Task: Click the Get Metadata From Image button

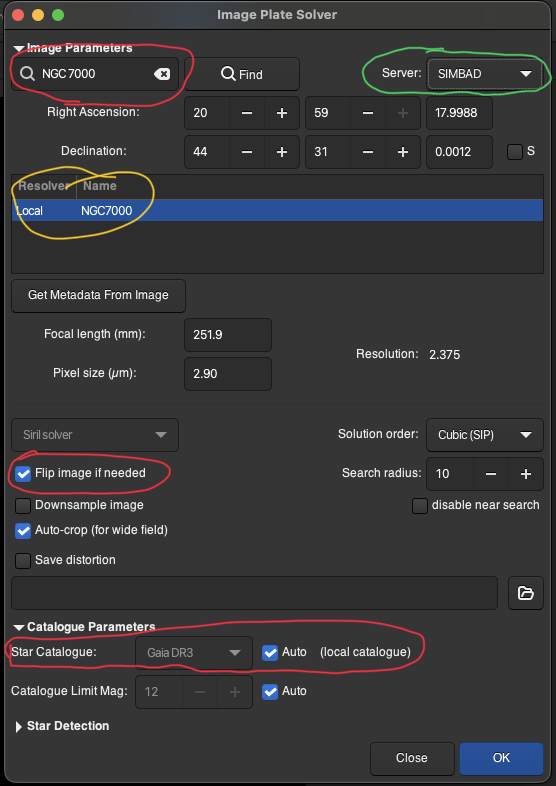Action: [98, 295]
